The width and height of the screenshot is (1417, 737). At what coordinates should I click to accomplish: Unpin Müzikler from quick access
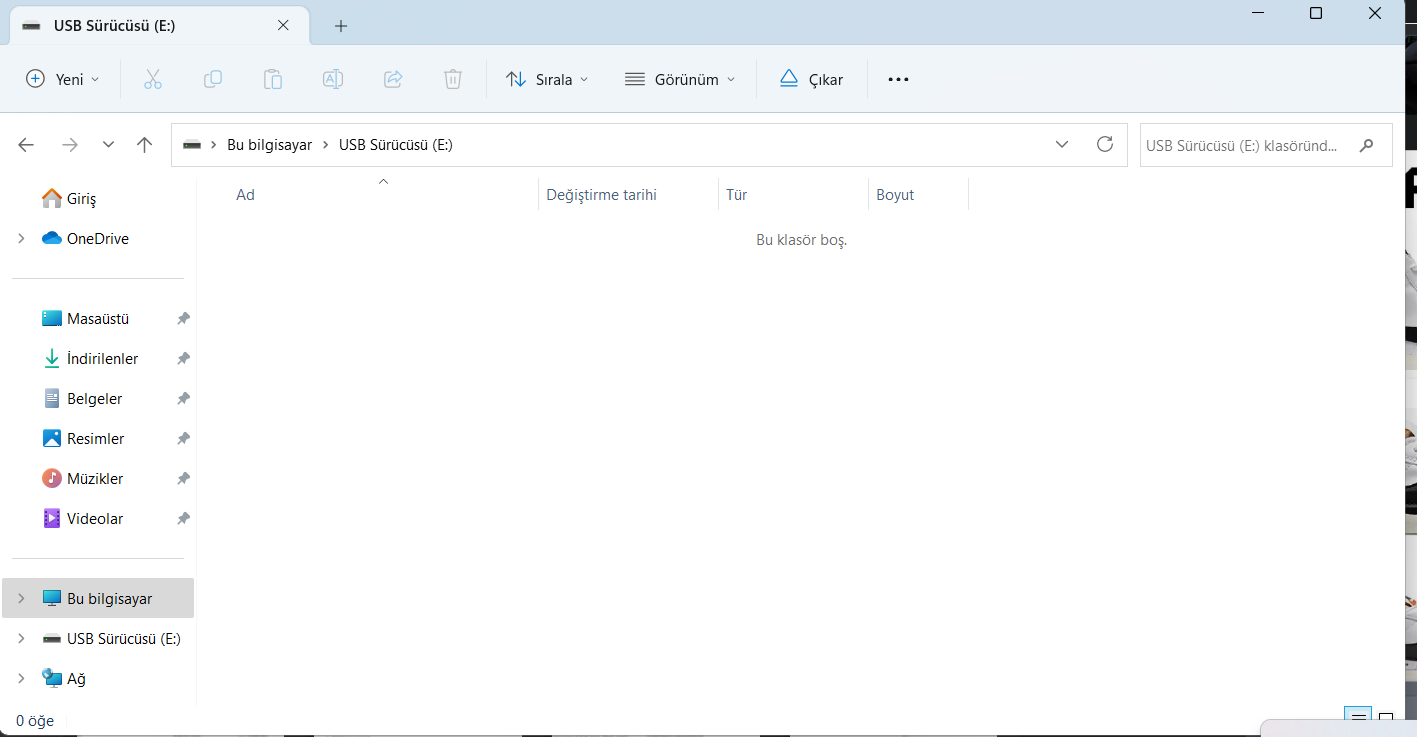pyautogui.click(x=183, y=479)
